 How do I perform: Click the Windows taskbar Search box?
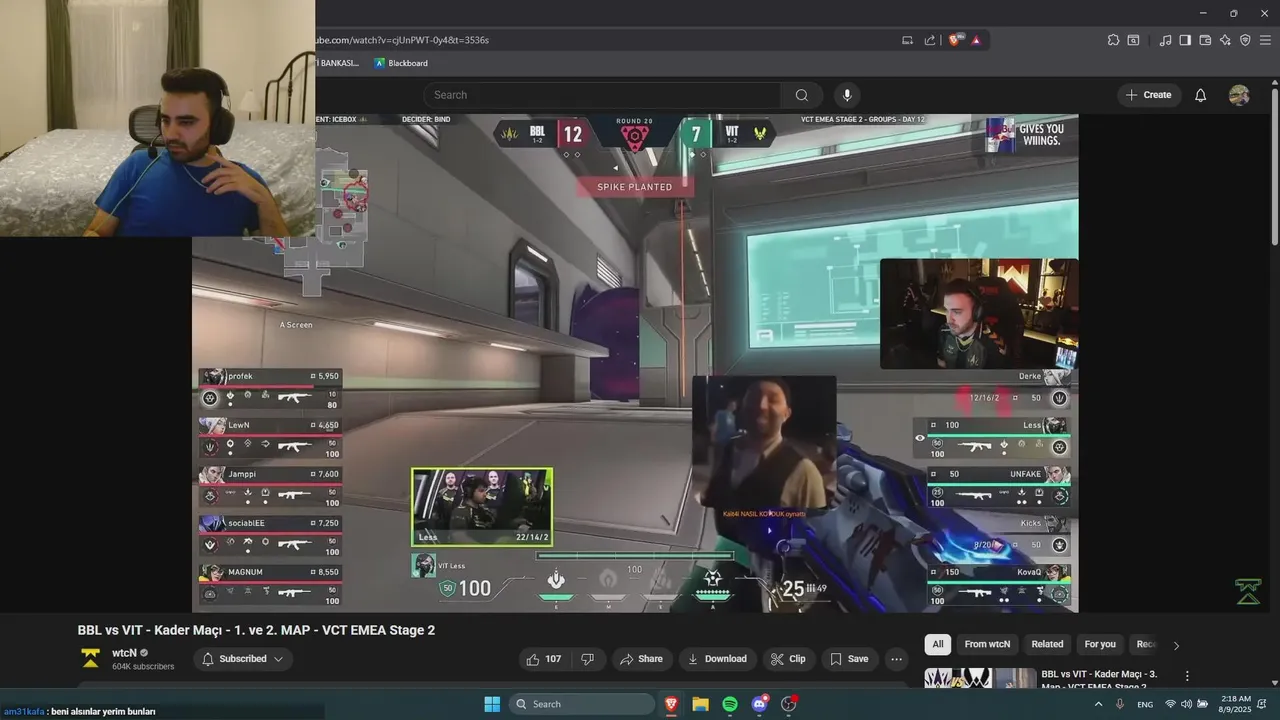pyautogui.click(x=580, y=704)
